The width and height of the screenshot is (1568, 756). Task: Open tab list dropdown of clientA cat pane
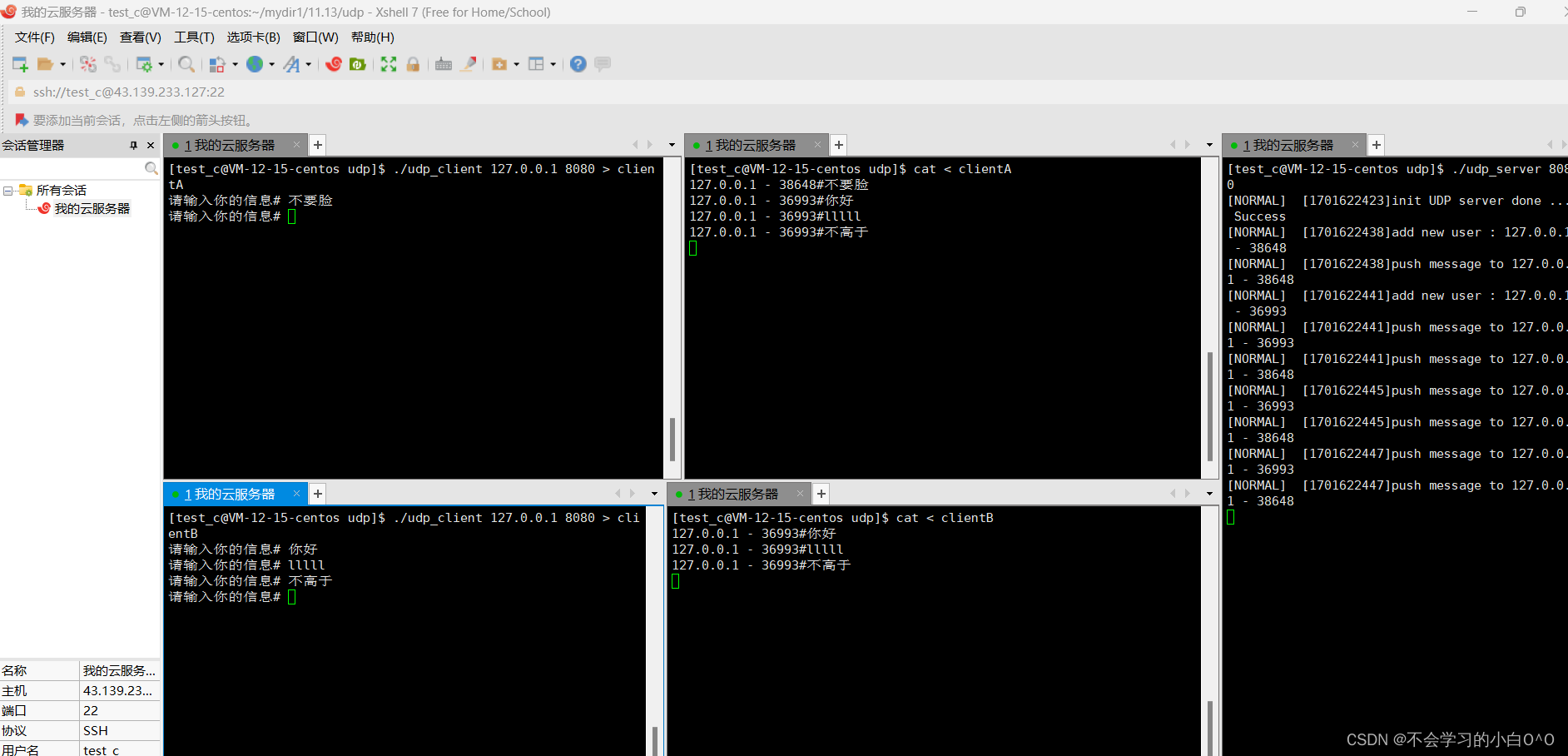[1209, 145]
